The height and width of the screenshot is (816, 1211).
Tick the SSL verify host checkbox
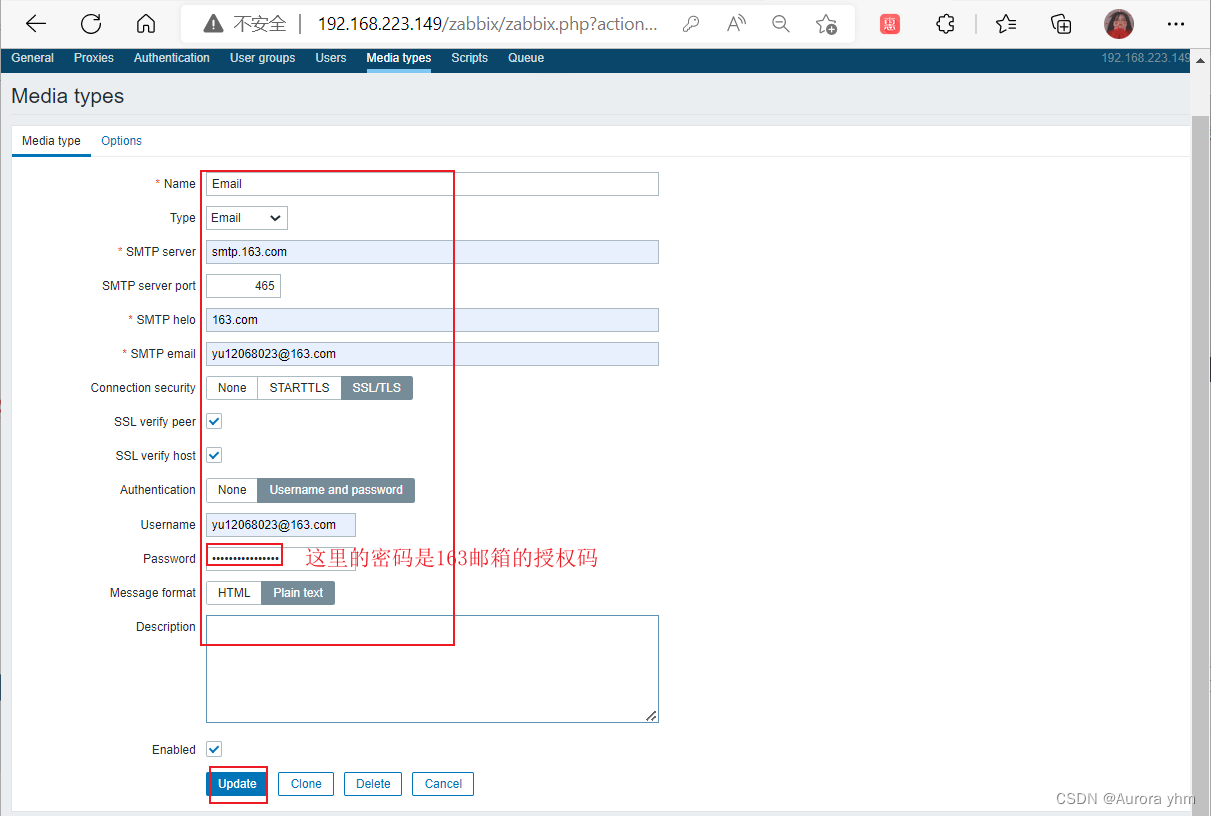pyautogui.click(x=214, y=455)
